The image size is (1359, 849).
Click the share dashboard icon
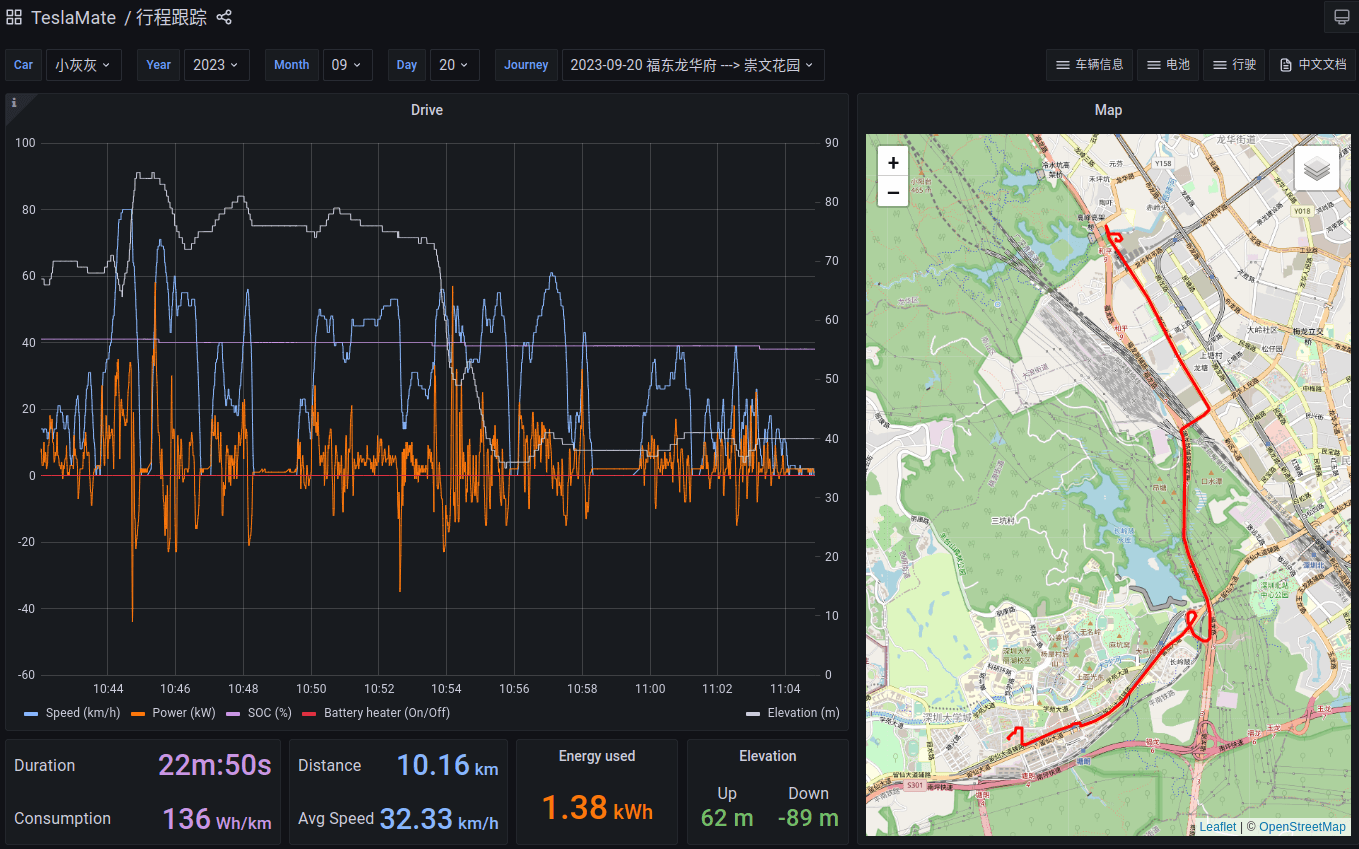point(224,17)
